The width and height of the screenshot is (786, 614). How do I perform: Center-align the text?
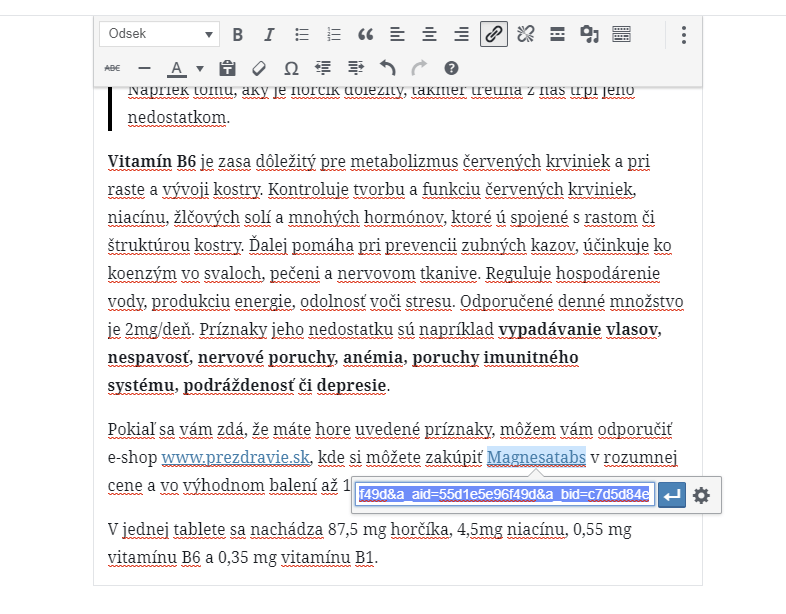click(430, 35)
